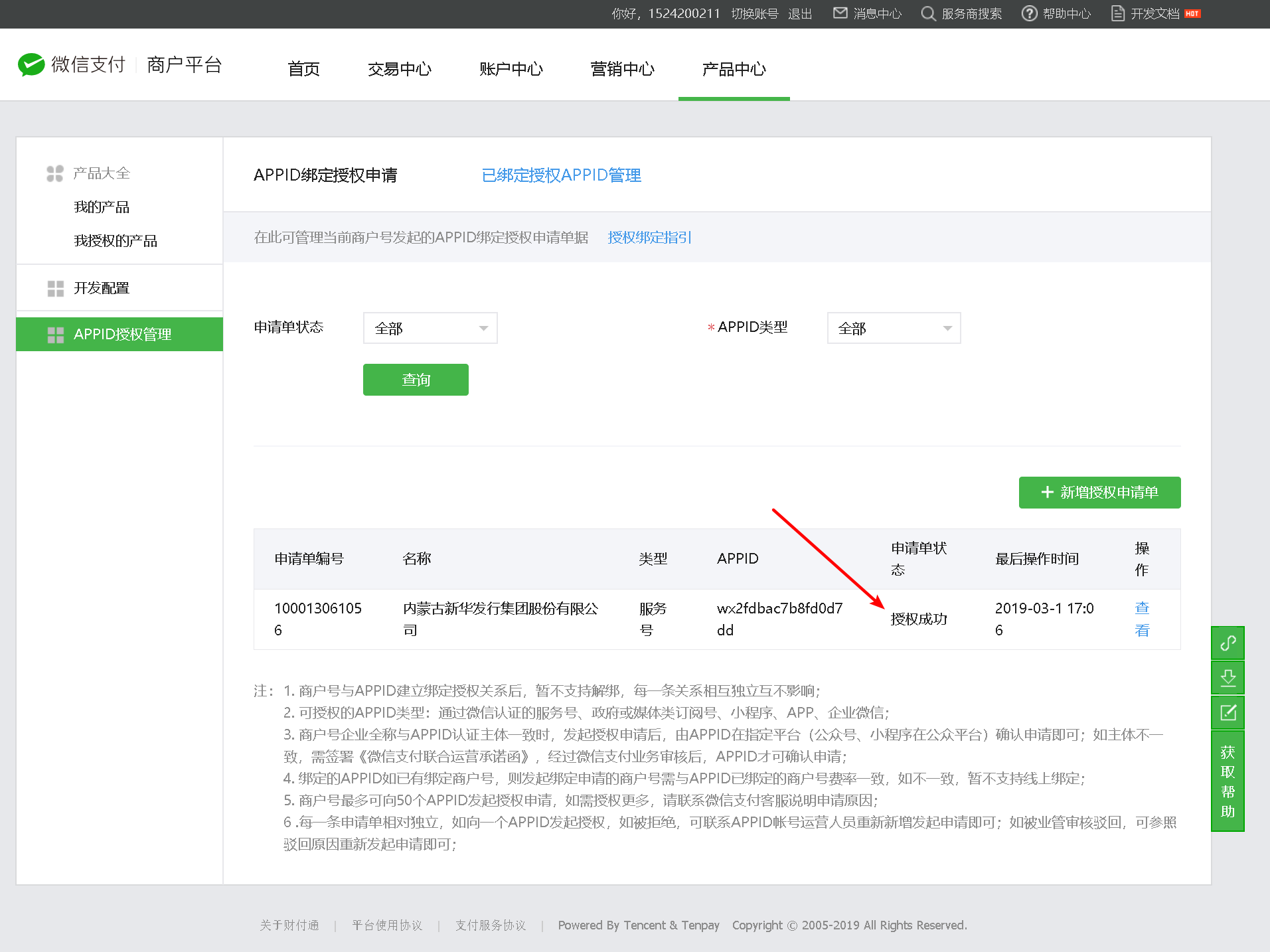Switch to 已绑定授权APPID管理 tab
The width and height of the screenshot is (1270, 952).
click(561, 175)
